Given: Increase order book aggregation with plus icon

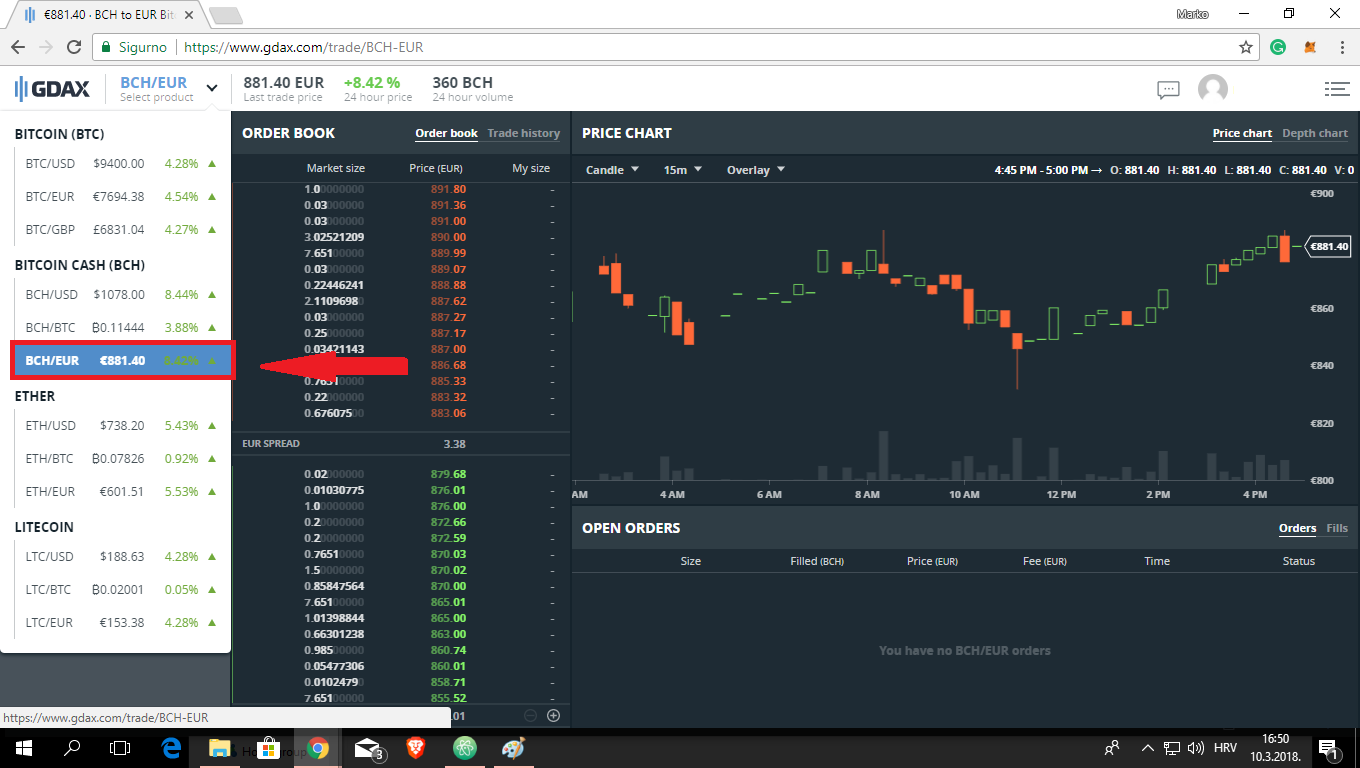Looking at the screenshot, I should [x=553, y=715].
